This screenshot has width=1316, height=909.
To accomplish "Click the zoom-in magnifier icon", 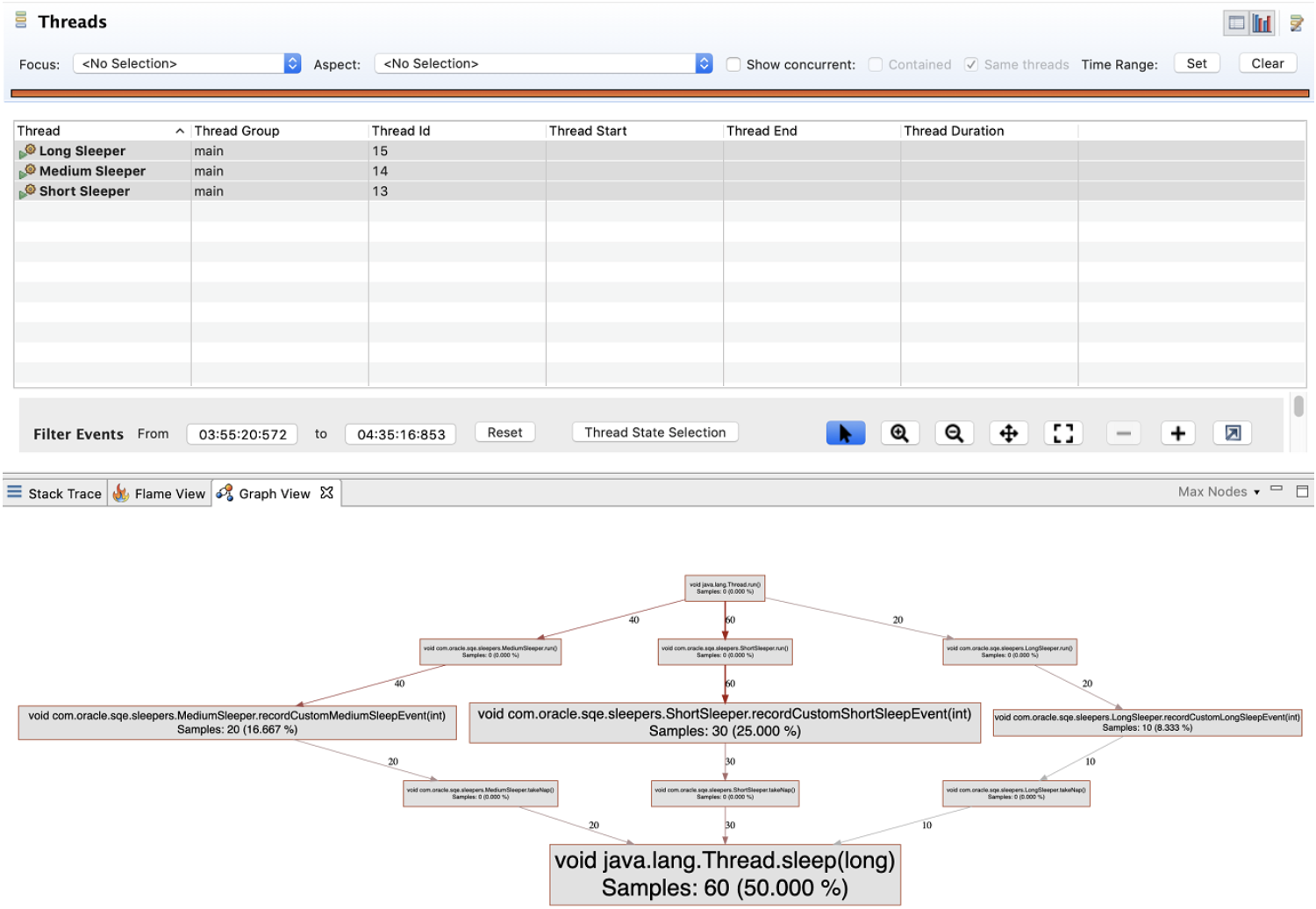I will point(899,433).
